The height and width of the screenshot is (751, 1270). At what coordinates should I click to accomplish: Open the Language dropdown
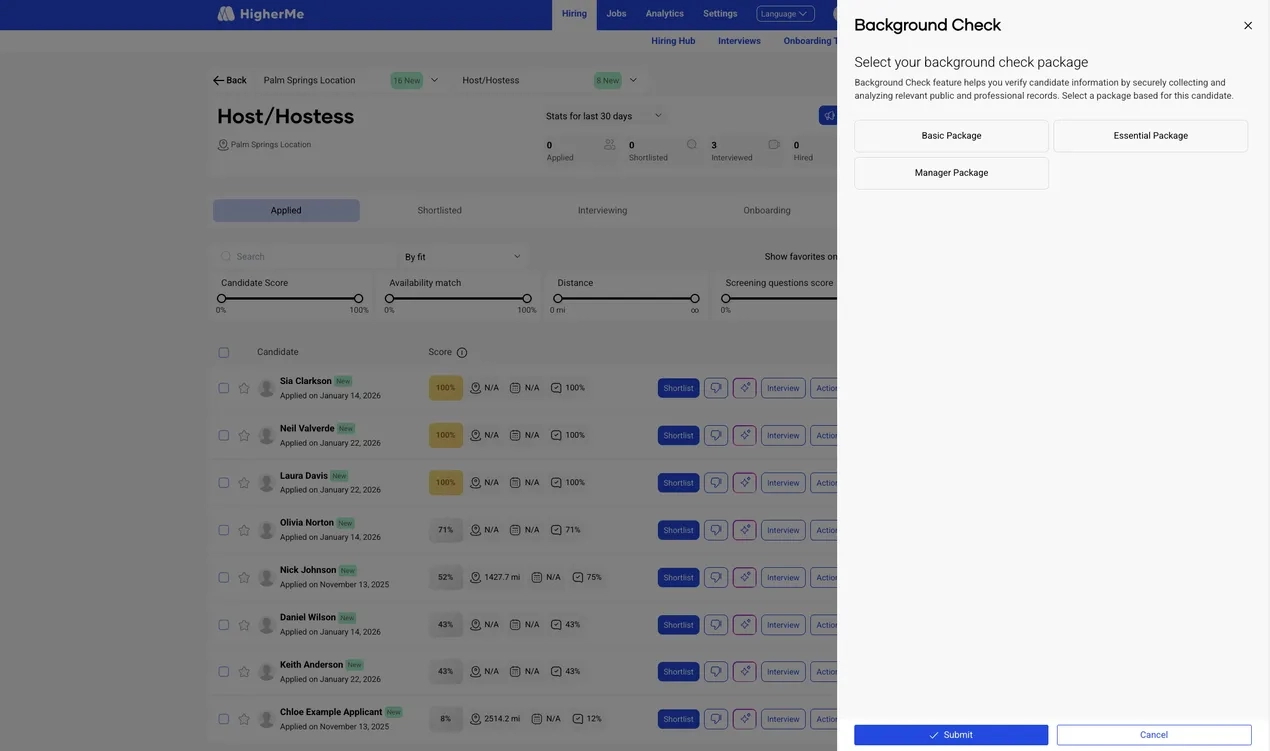pos(785,14)
